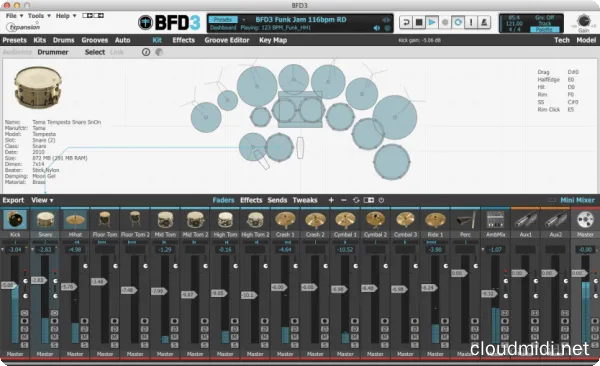Toggle the loop button in transport
The width and height of the screenshot is (600, 366).
(x=458, y=23)
